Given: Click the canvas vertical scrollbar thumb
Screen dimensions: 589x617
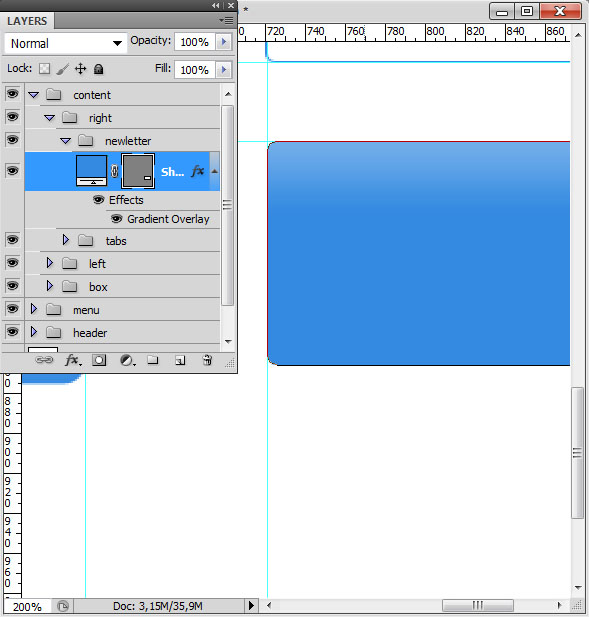Looking at the screenshot, I should tap(578, 453).
